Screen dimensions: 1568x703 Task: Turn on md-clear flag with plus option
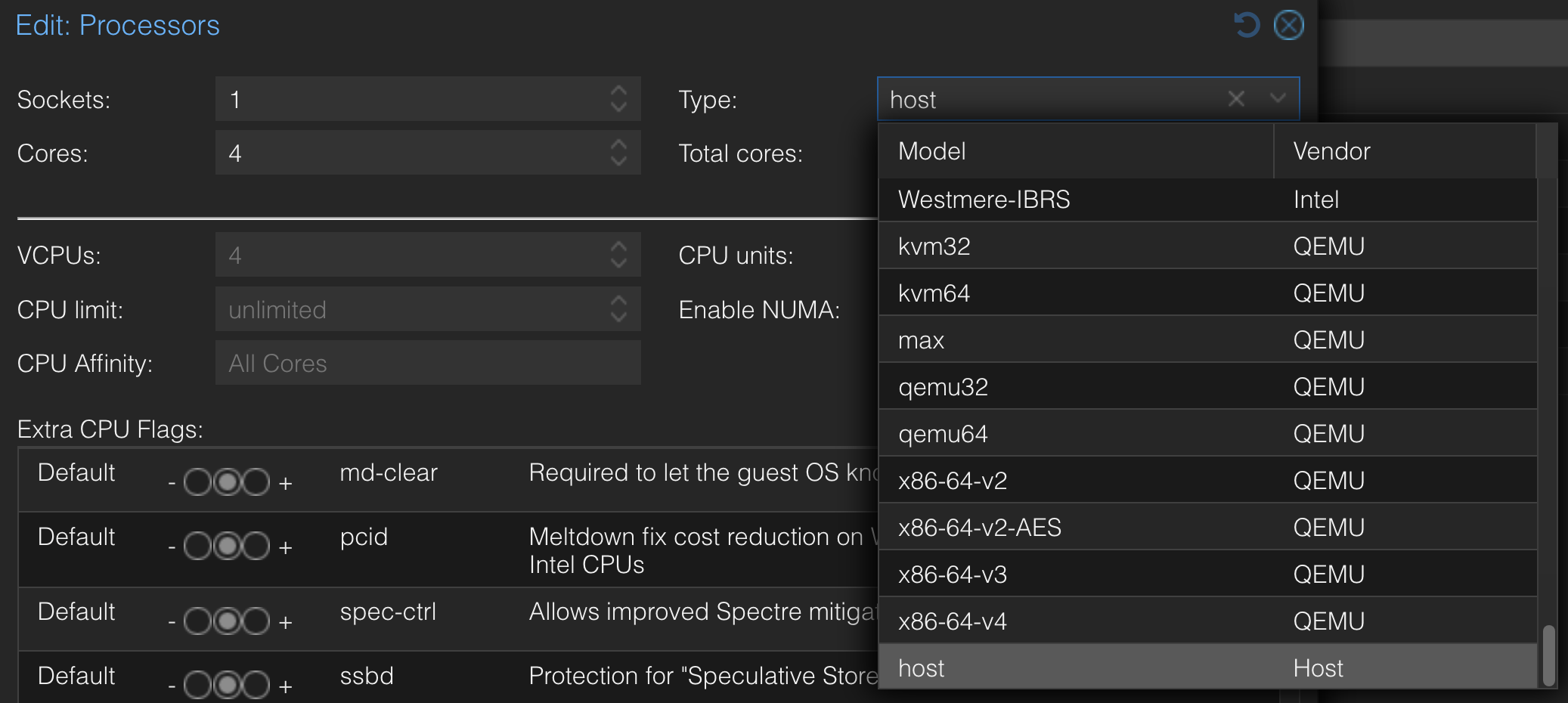pyautogui.click(x=257, y=482)
